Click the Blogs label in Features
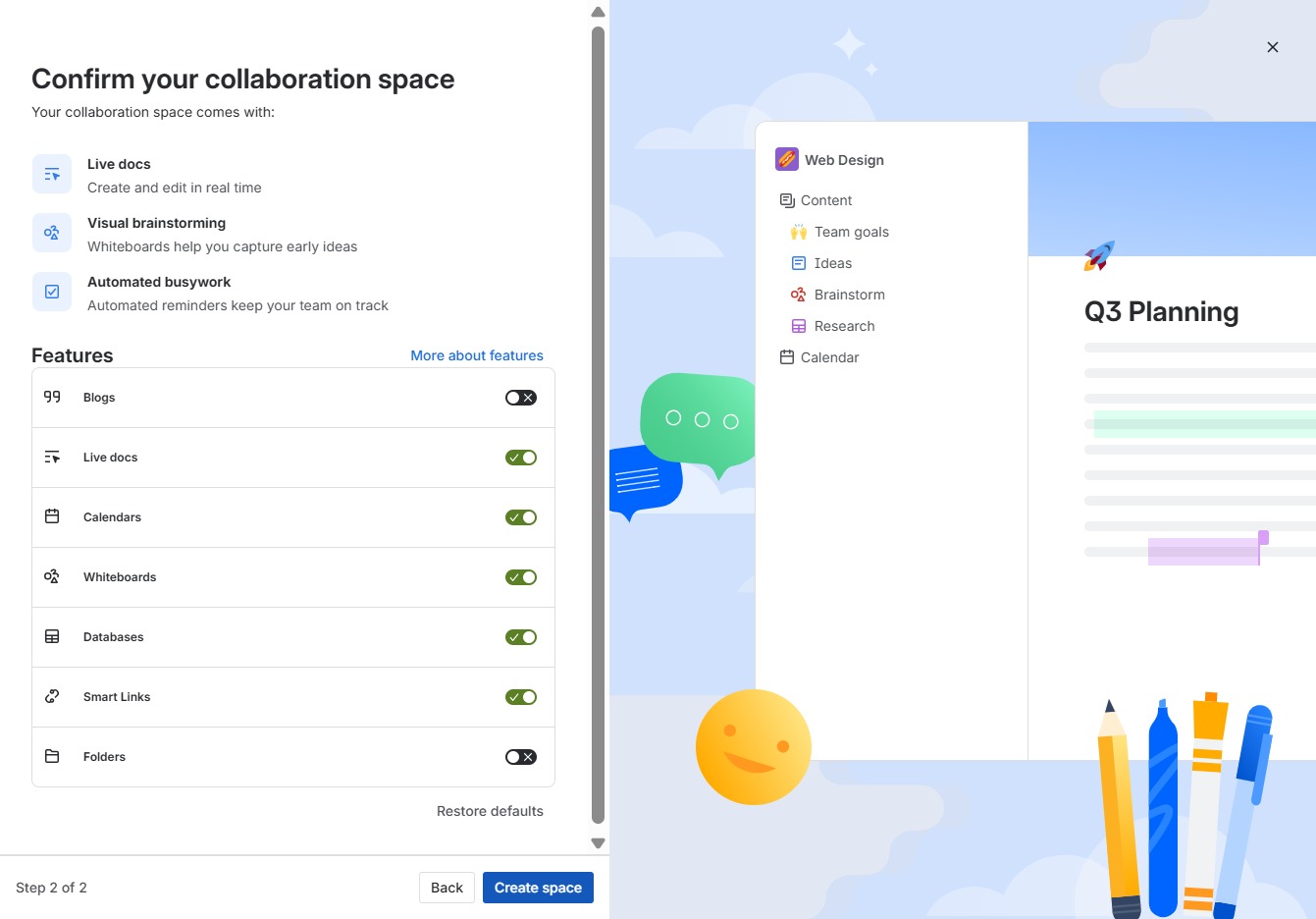 99,398
